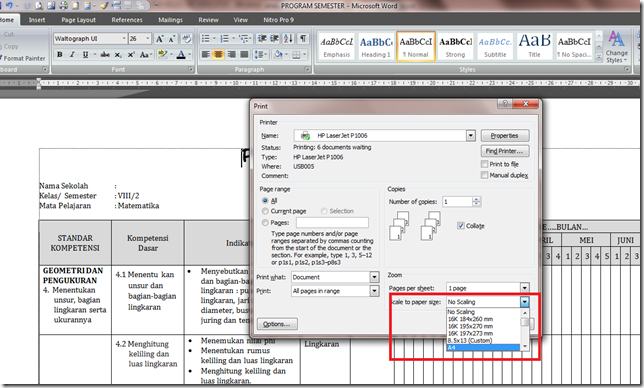Viewport: 644px width, 388px height.
Task: Increase paragraph indent
Action: [274, 39]
